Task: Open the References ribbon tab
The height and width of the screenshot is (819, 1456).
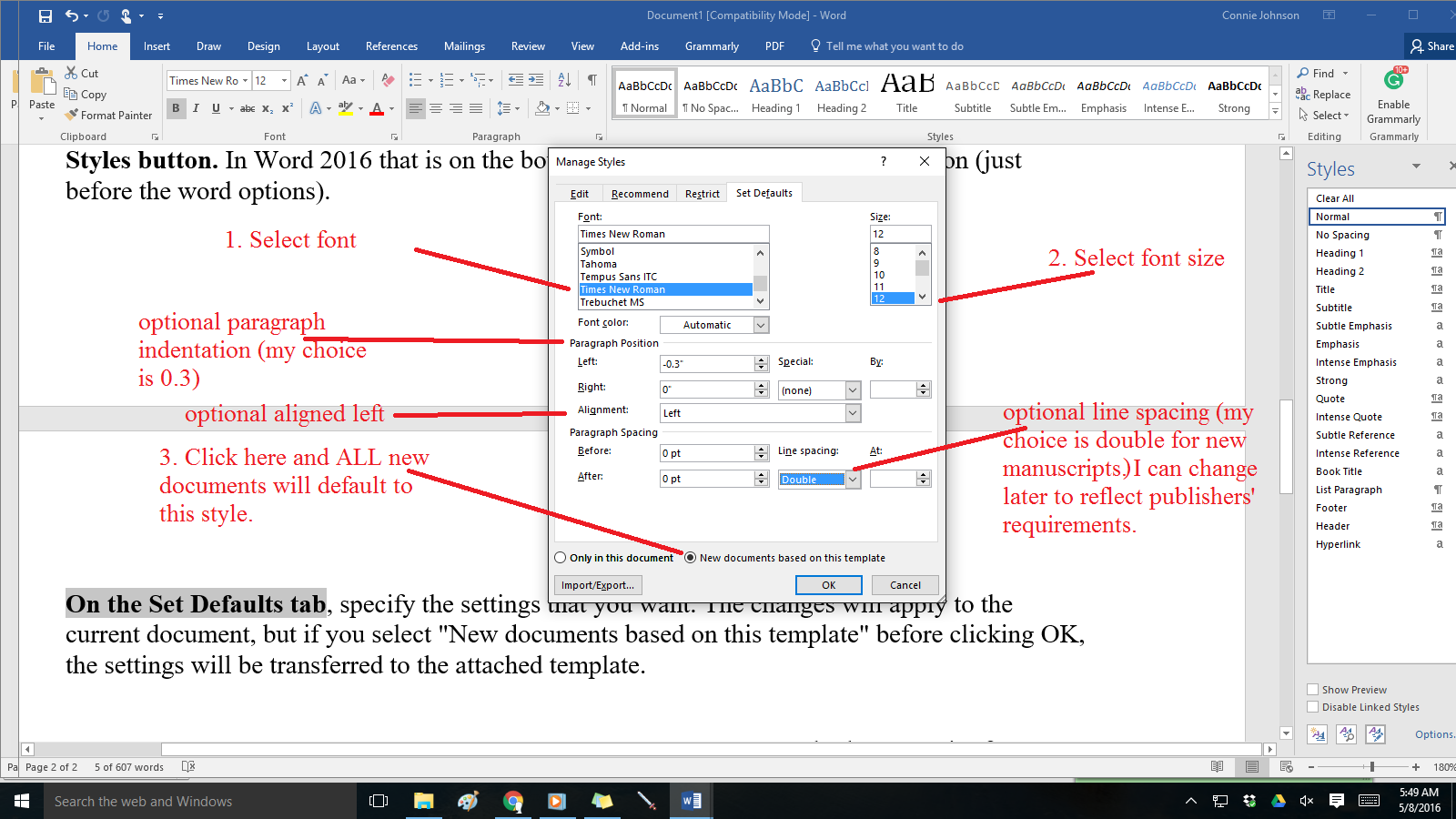Action: [x=391, y=46]
